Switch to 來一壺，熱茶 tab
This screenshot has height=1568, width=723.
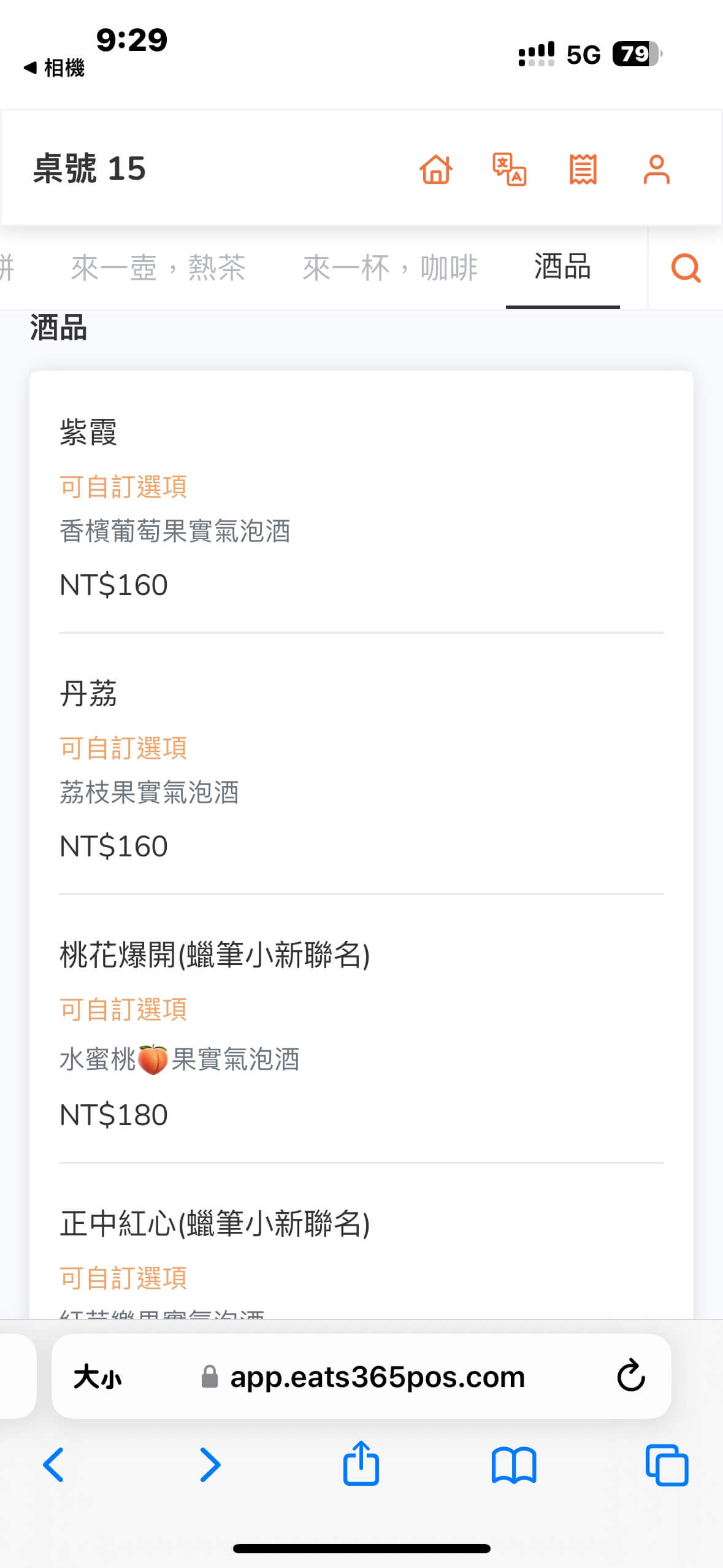point(158,268)
